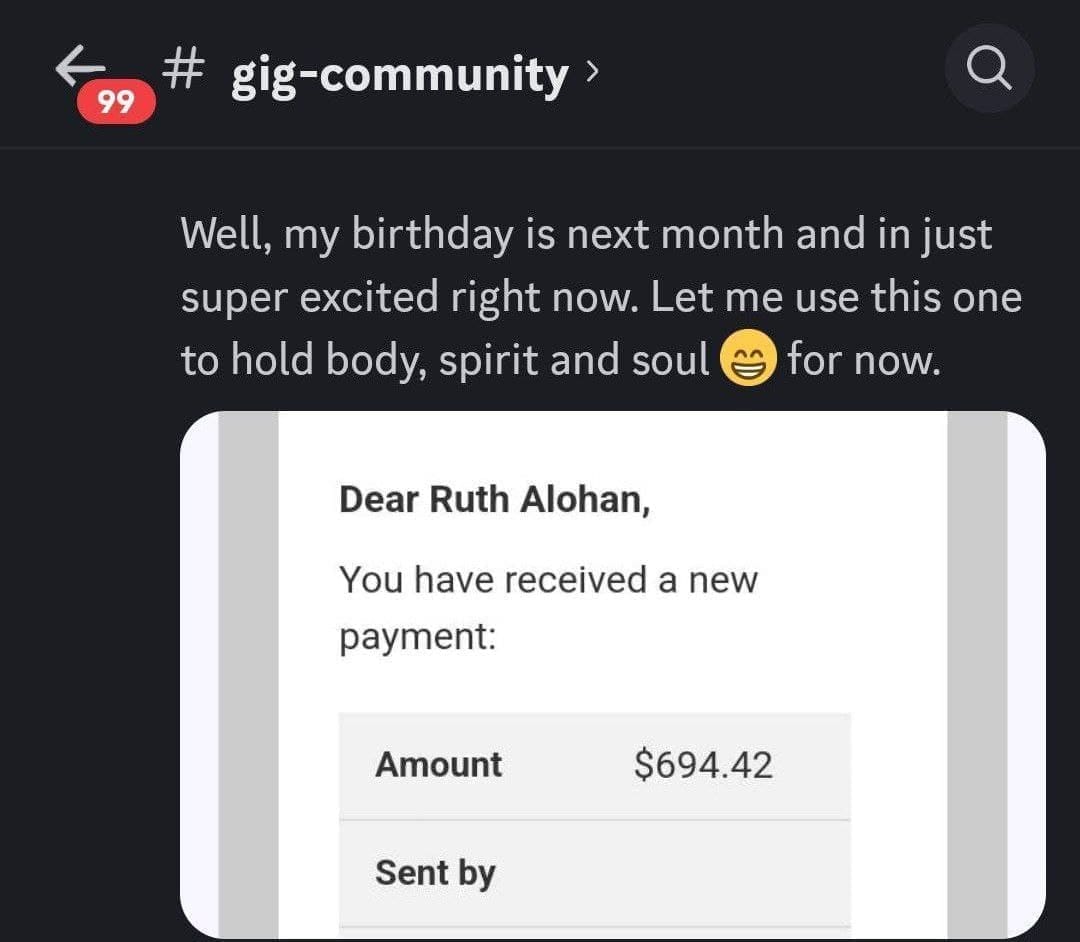Open the gig-community channel title
The image size is (1080, 942).
[x=399, y=75]
